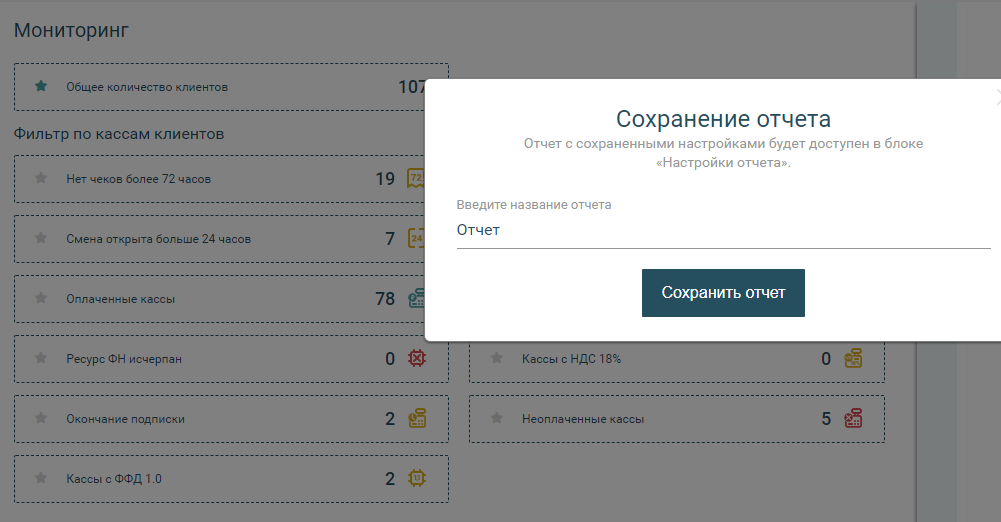This screenshot has width=1001, height=522.
Task: Click the 24-hour shift icon
Action: click(416, 238)
